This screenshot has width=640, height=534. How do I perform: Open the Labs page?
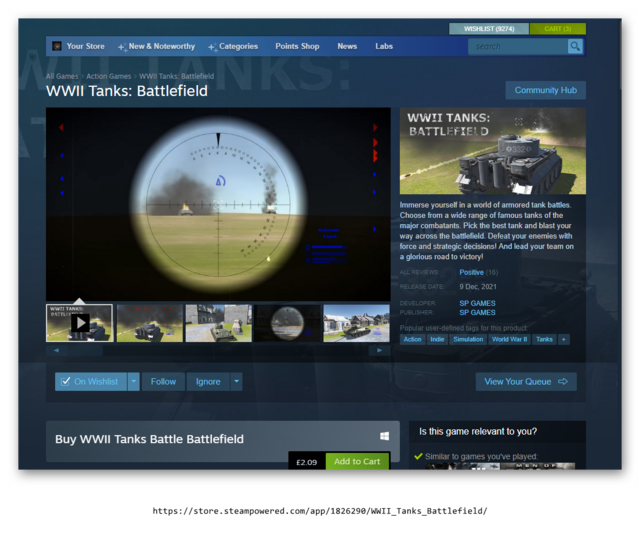[x=384, y=46]
